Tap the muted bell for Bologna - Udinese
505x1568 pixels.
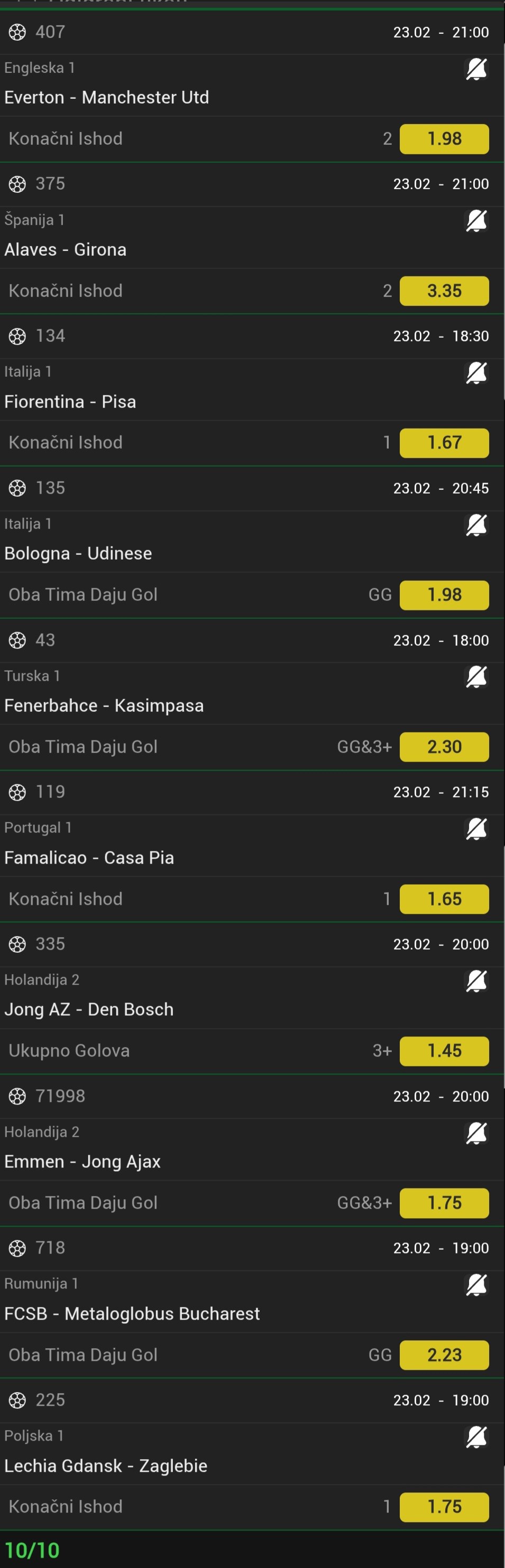(476, 525)
